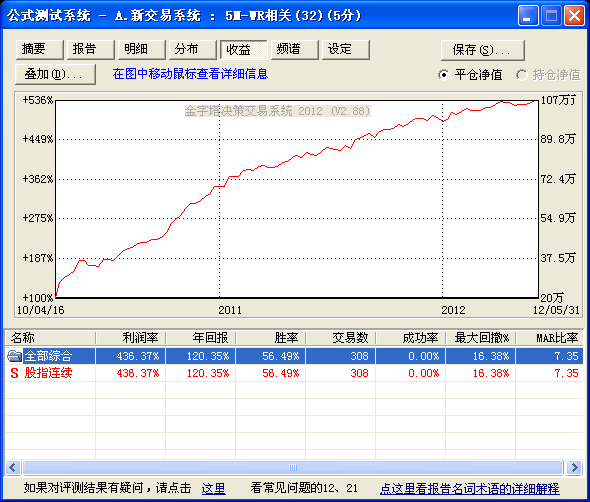The width and height of the screenshot is (590, 502).
Task: Close the 公式测试系统 window
Action: click(x=574, y=16)
